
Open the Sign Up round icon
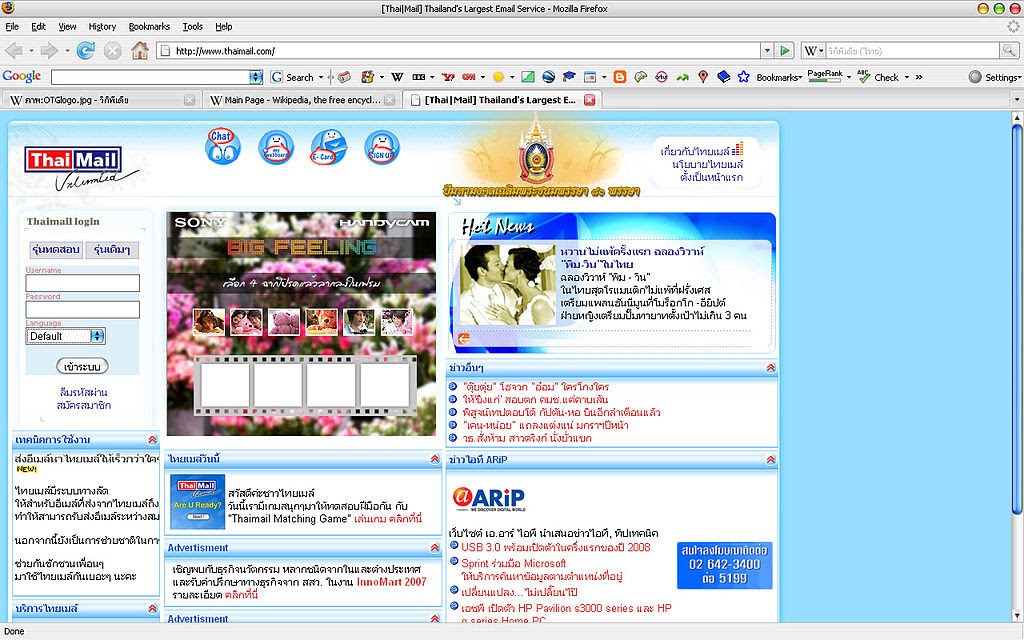click(x=381, y=147)
